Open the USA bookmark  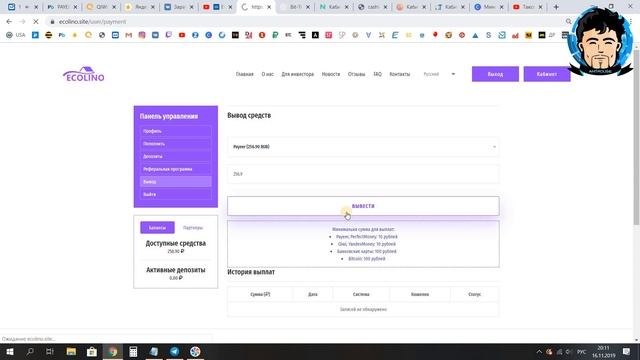tap(16, 35)
